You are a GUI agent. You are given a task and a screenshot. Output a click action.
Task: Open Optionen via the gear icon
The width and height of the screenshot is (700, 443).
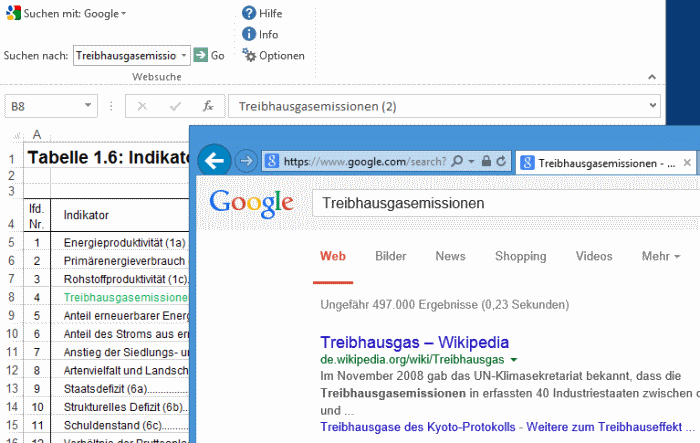point(249,55)
